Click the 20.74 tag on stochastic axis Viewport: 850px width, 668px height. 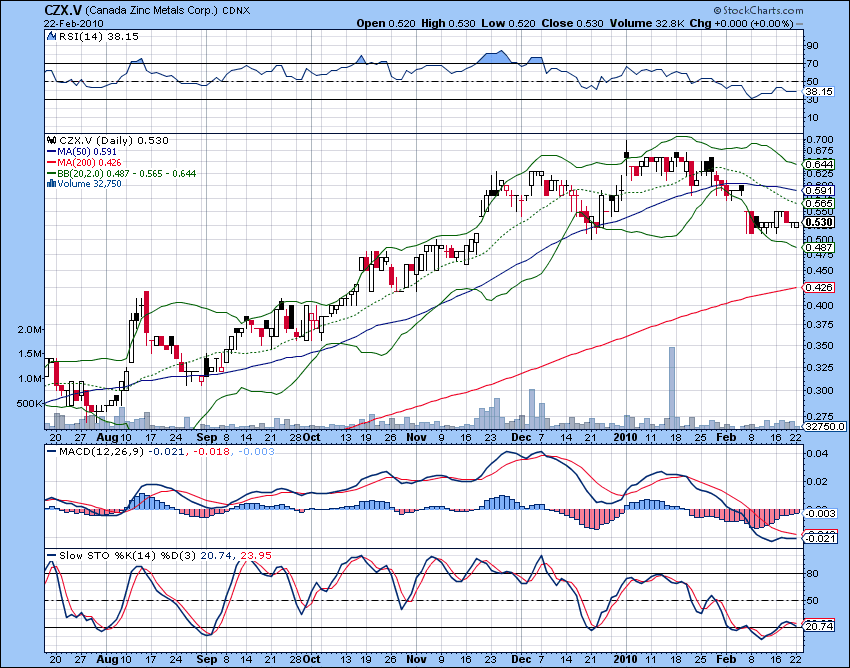[x=820, y=626]
